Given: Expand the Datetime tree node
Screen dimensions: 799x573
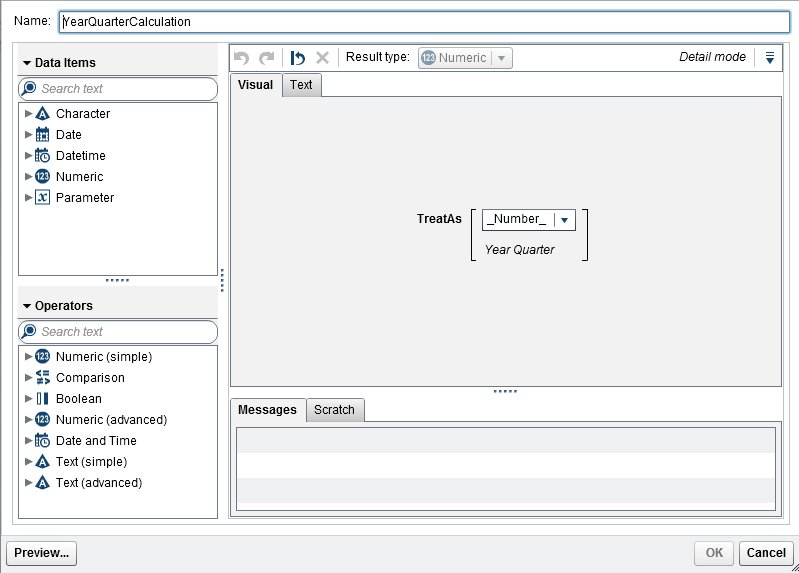Looking at the screenshot, I should (x=29, y=155).
